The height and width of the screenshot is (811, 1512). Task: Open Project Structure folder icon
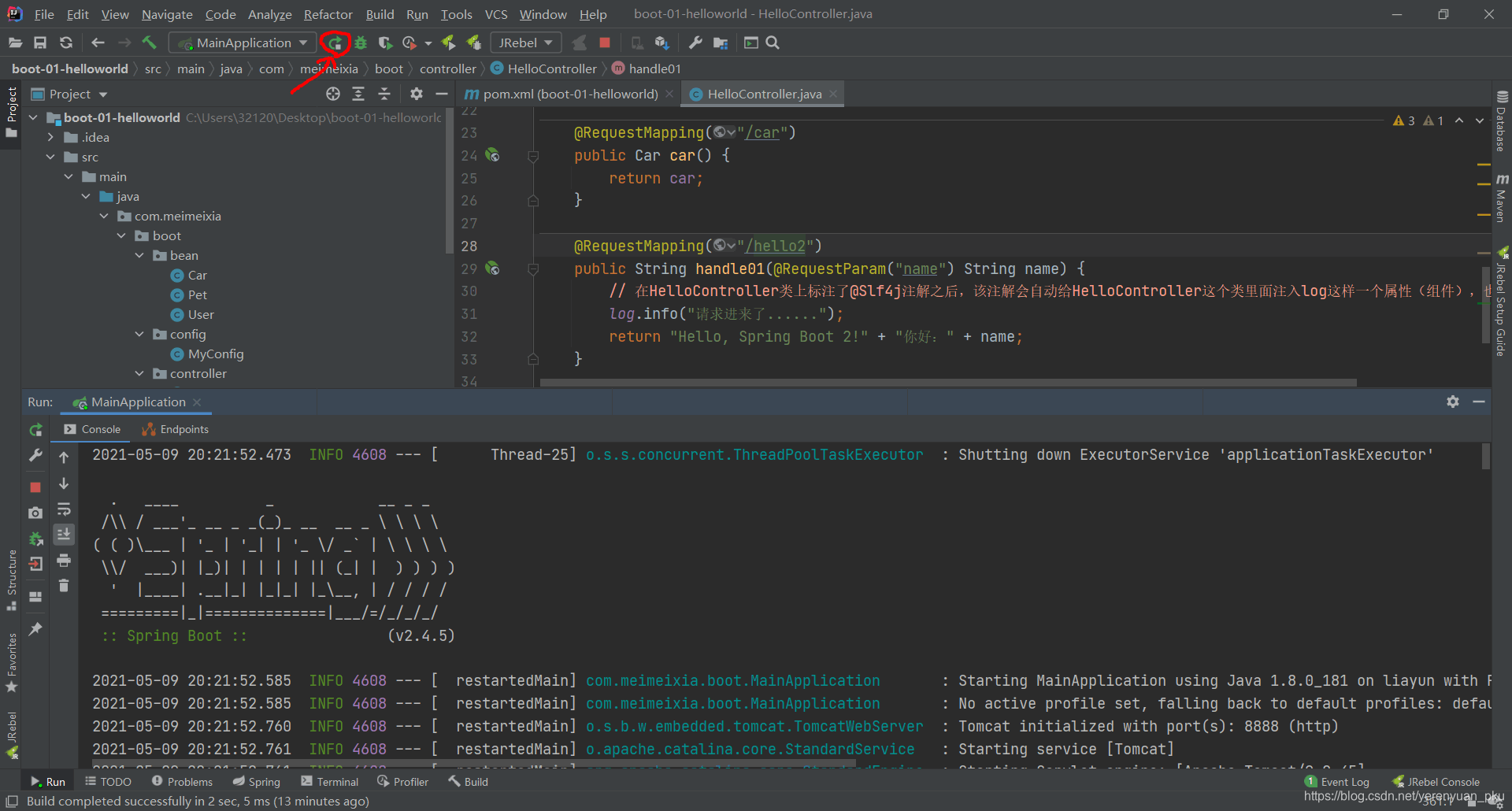[721, 43]
